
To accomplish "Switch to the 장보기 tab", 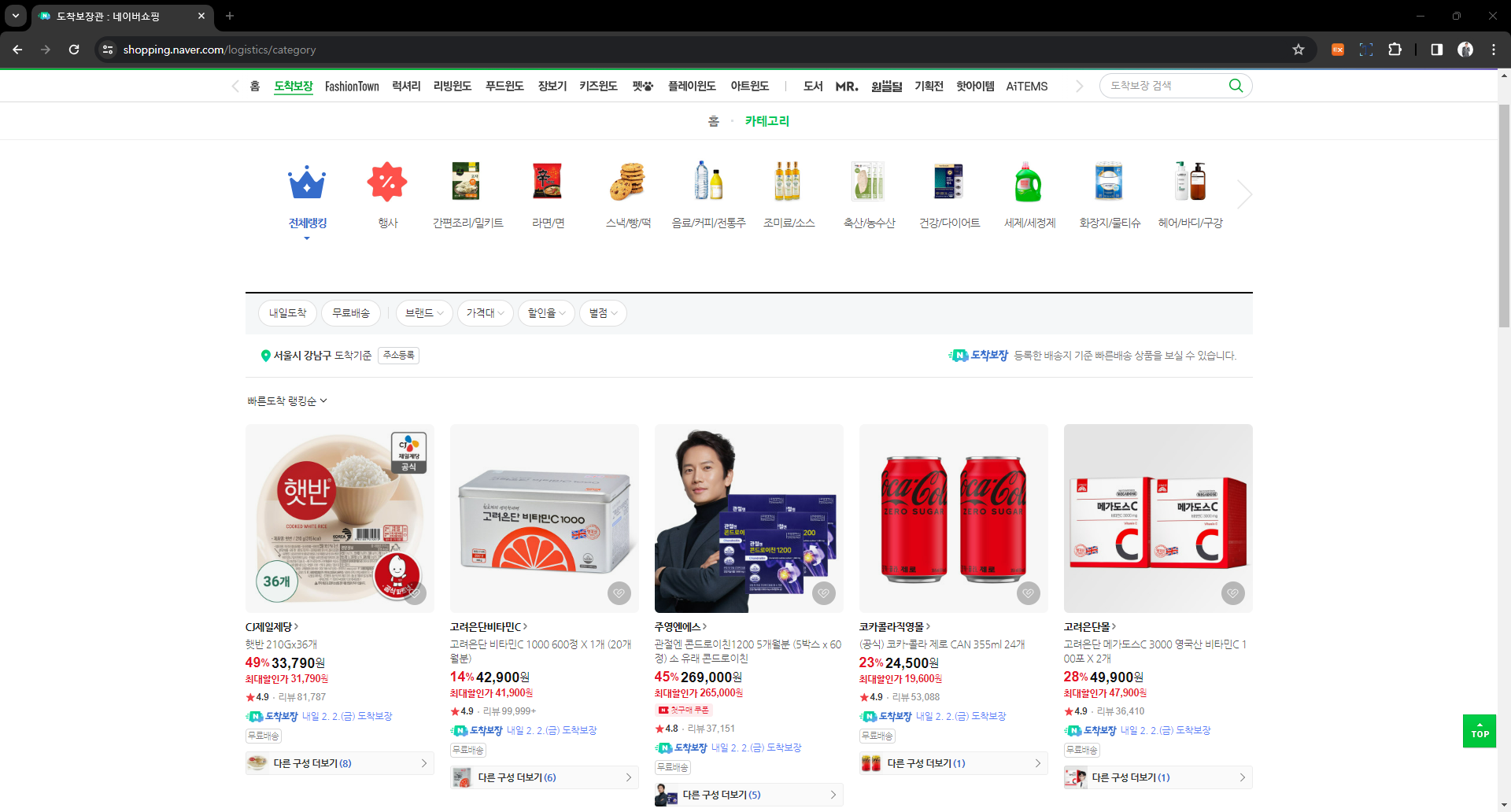I will pyautogui.click(x=552, y=87).
